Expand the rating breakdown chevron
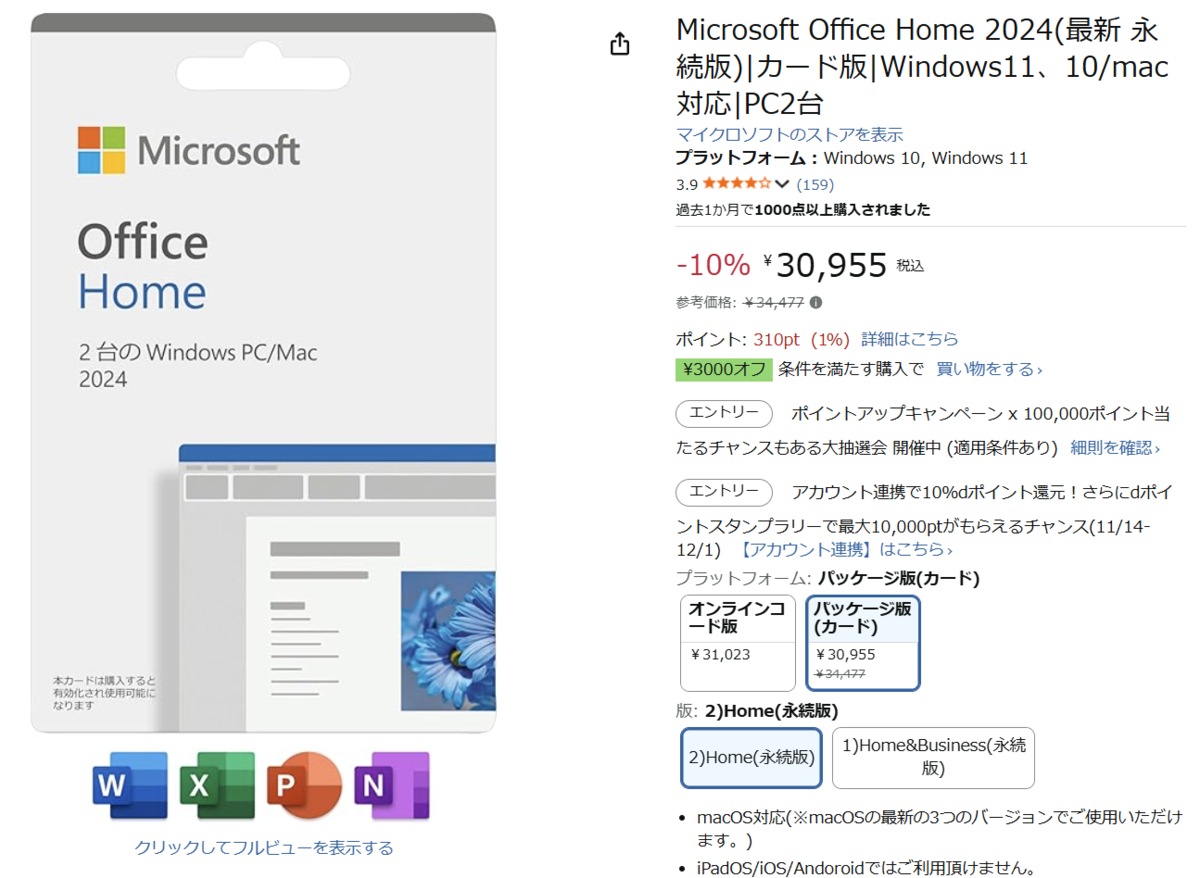This screenshot has width=1200, height=878. click(x=782, y=184)
